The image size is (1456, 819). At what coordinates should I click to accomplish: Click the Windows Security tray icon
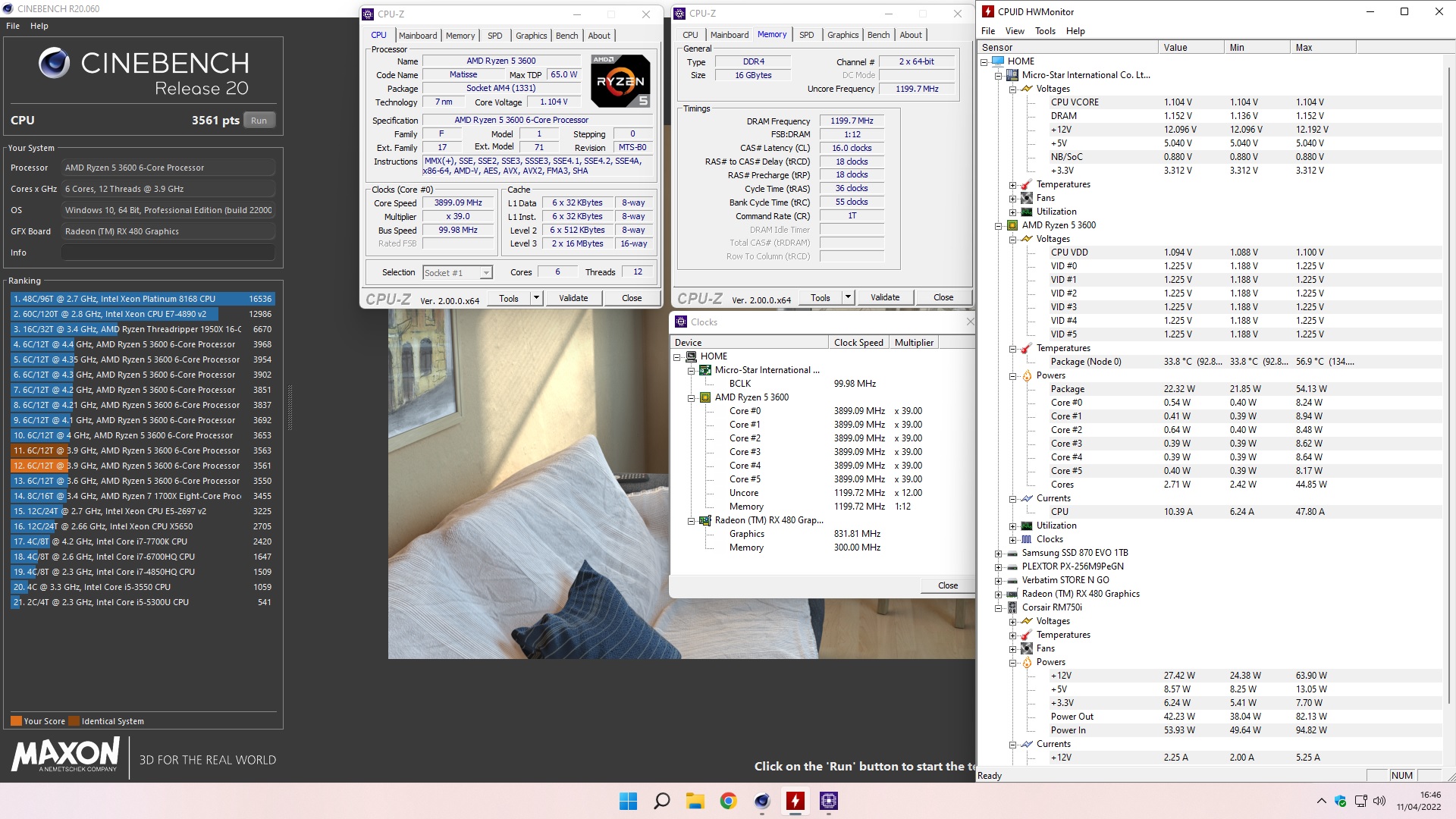pos(1340,801)
